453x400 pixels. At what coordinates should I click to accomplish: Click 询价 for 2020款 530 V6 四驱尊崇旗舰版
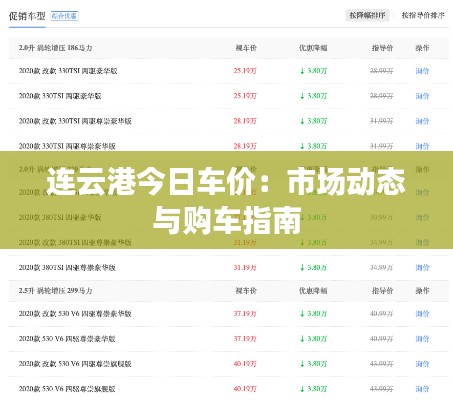(422, 389)
